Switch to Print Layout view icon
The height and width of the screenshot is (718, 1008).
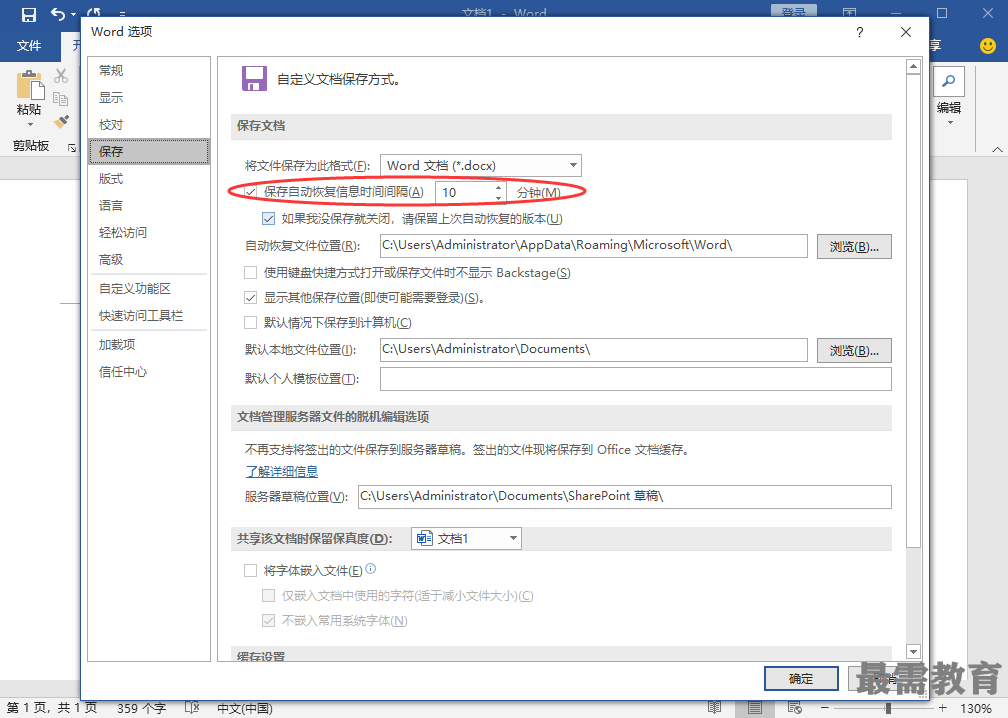(755, 708)
